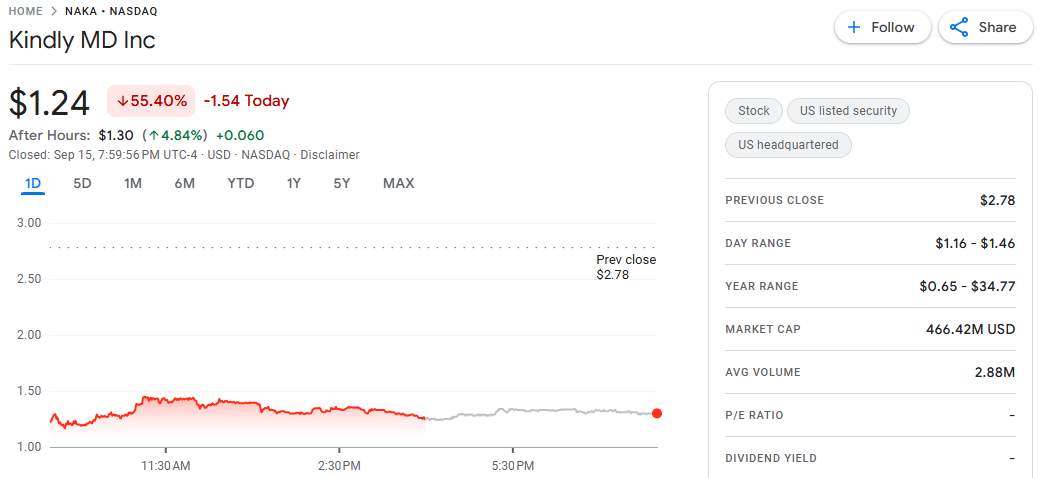Select the 1D time range tab

click(33, 183)
